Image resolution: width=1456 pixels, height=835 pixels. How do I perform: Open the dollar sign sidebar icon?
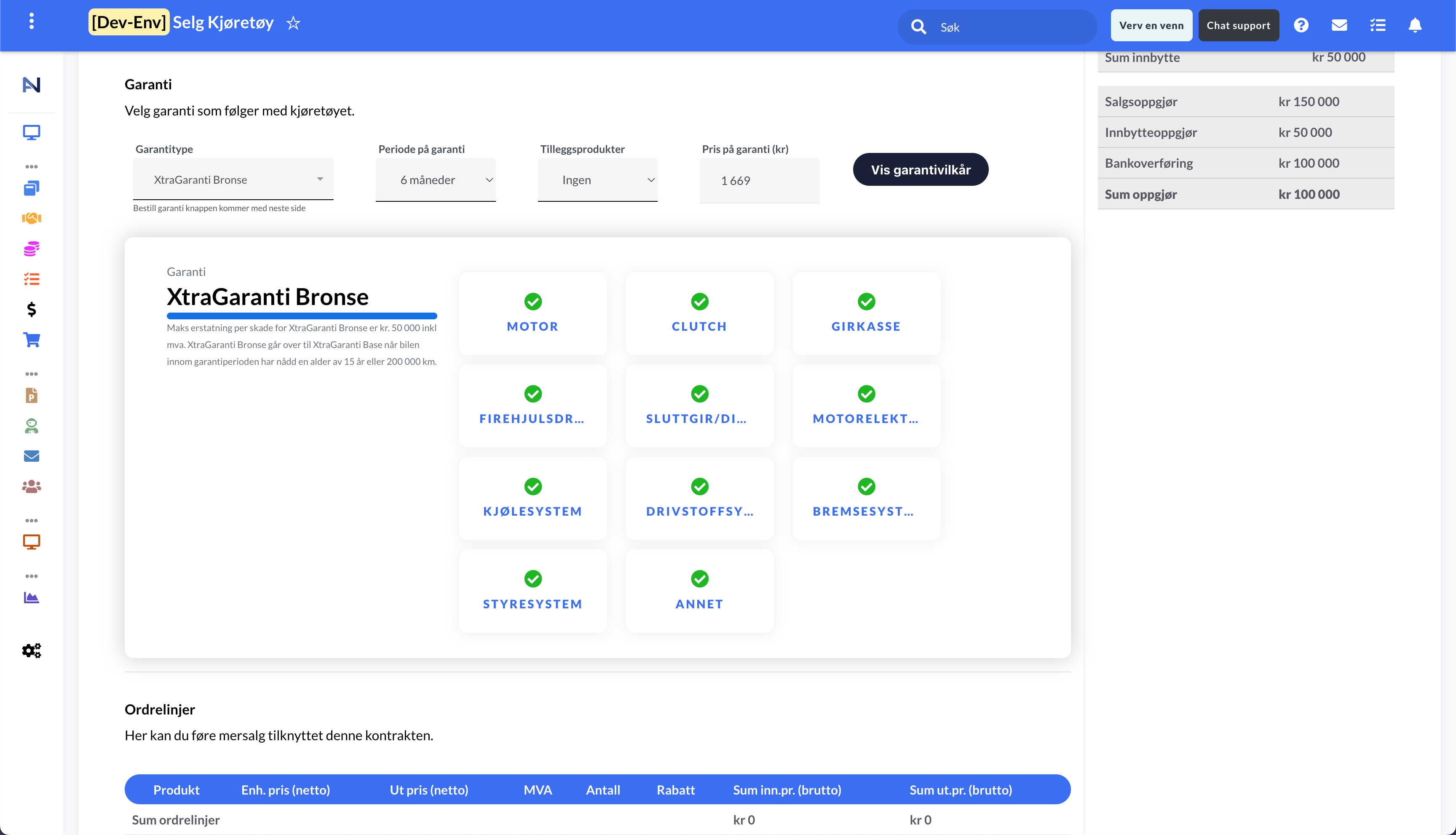(x=32, y=310)
